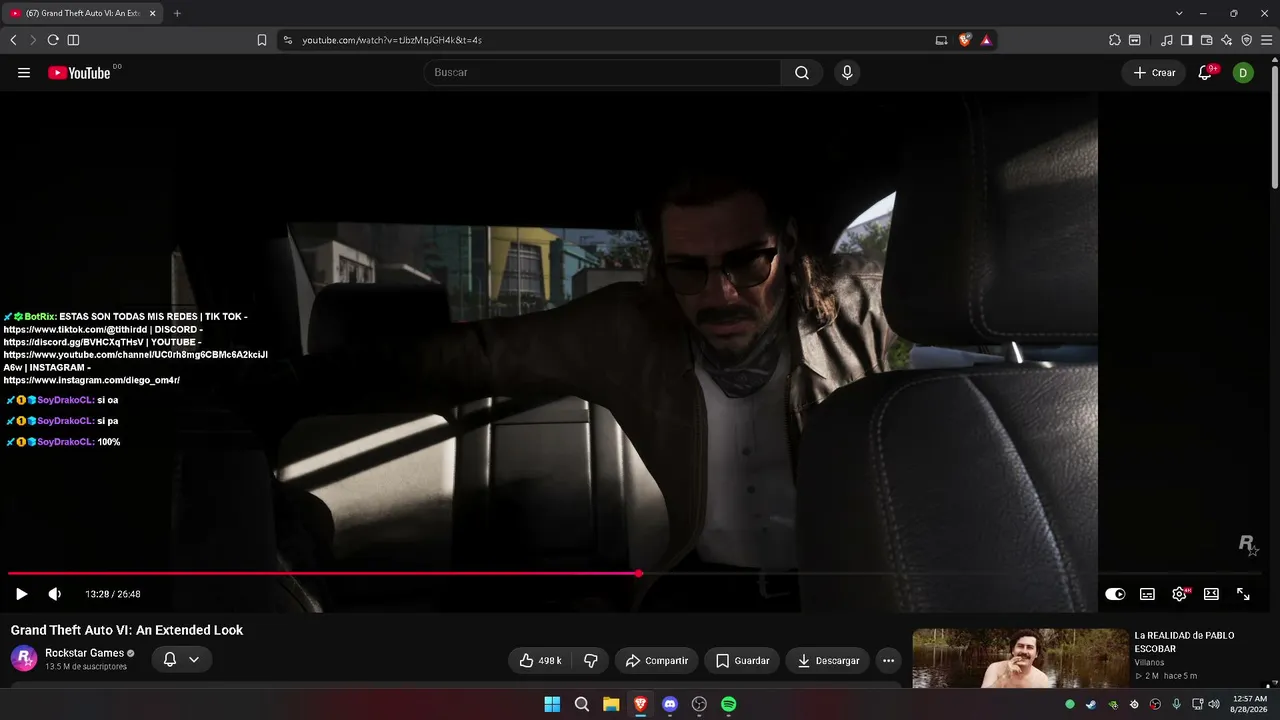The image size is (1280, 720).
Task: Open the Brave Wallet icon
Action: [1206, 40]
